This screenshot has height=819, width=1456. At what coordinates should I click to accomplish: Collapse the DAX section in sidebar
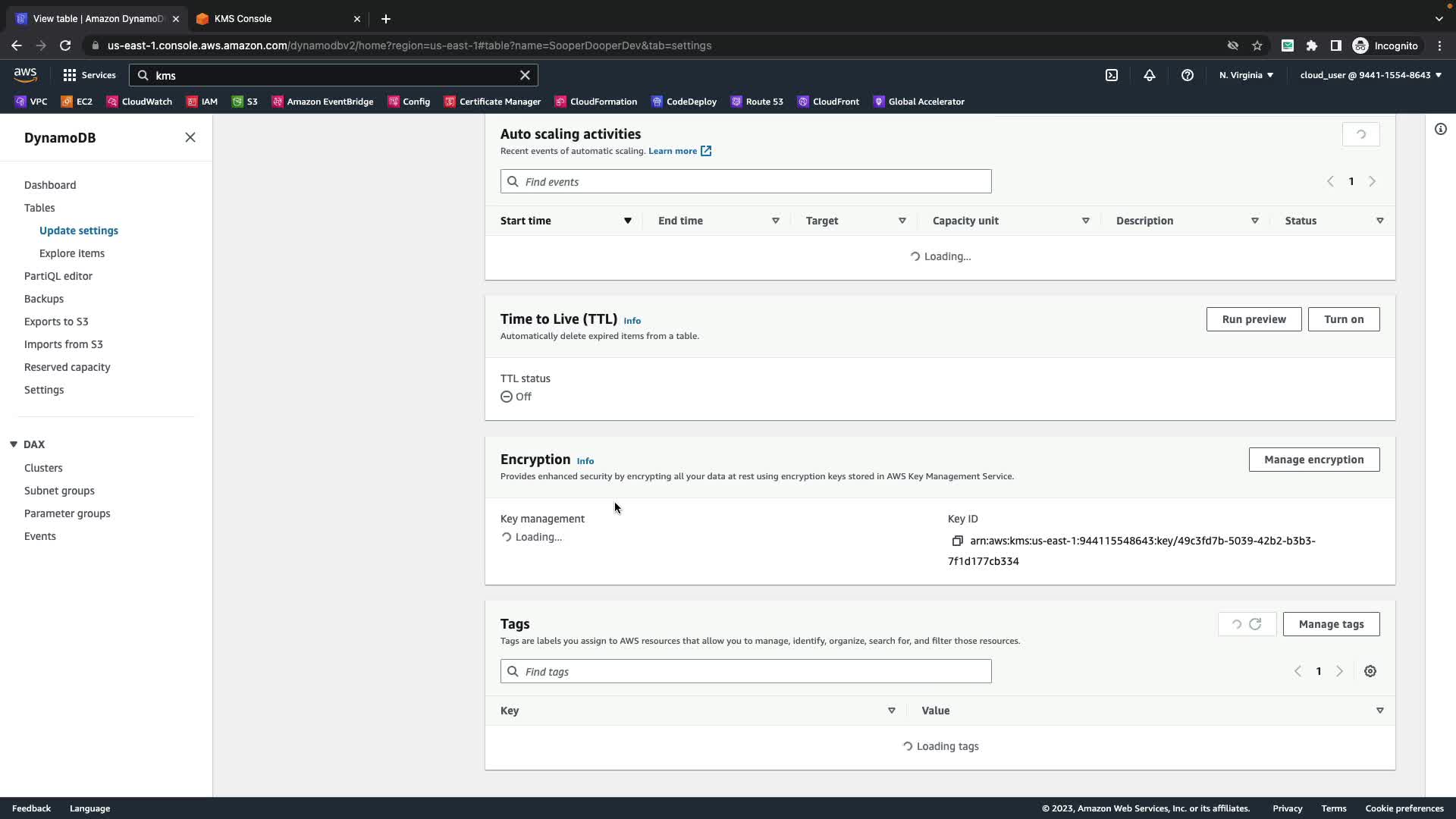point(14,444)
